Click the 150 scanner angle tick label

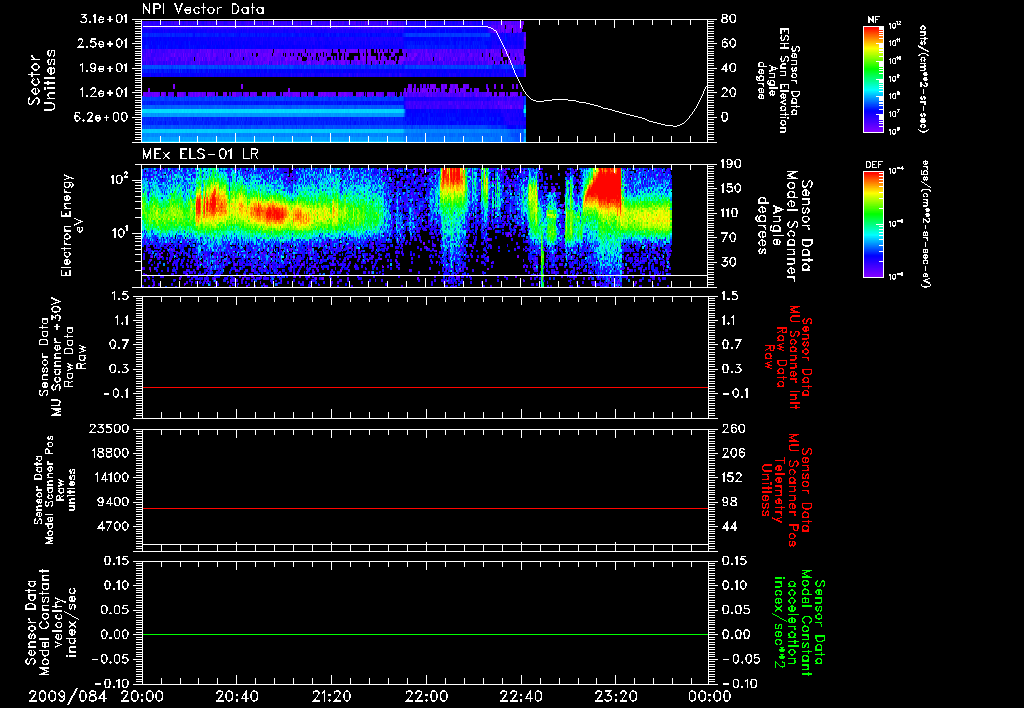click(x=733, y=189)
